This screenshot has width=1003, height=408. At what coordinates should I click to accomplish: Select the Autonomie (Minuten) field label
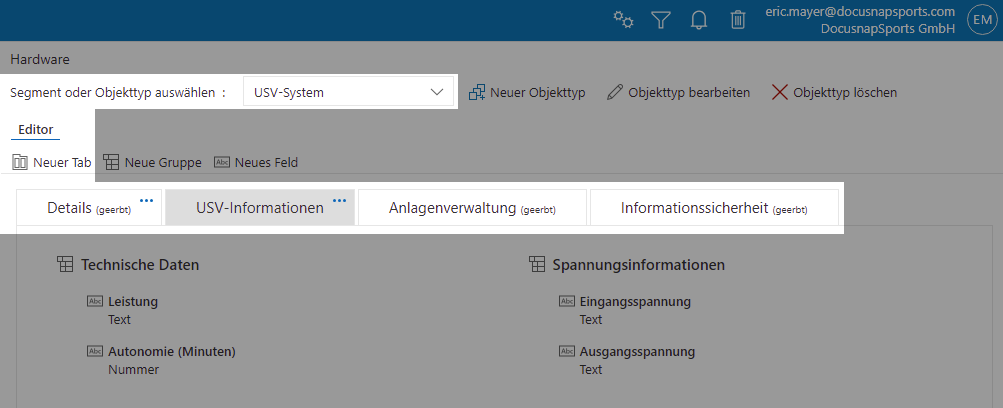[172, 351]
